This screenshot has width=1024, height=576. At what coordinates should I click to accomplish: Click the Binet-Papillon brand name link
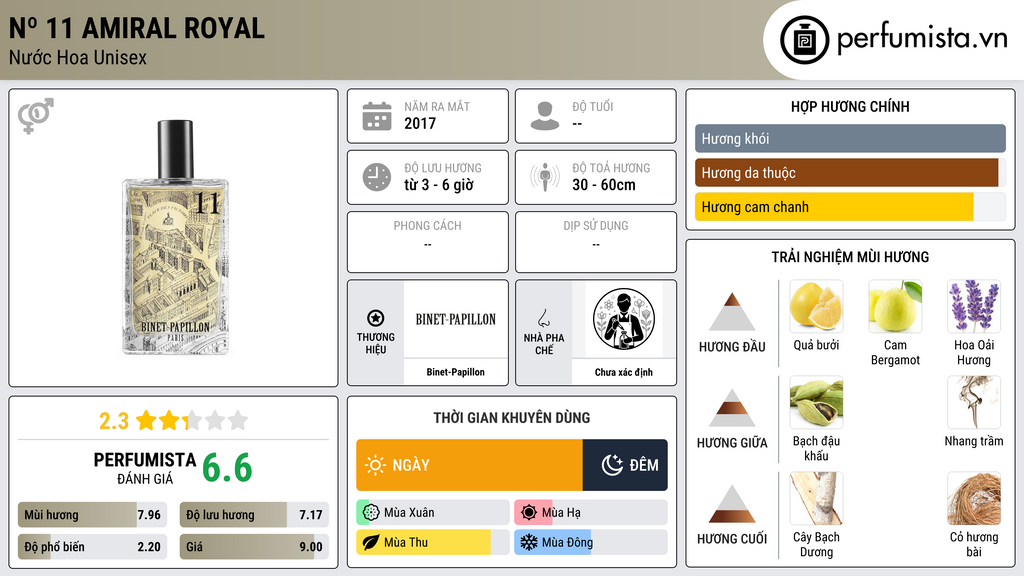coord(455,372)
